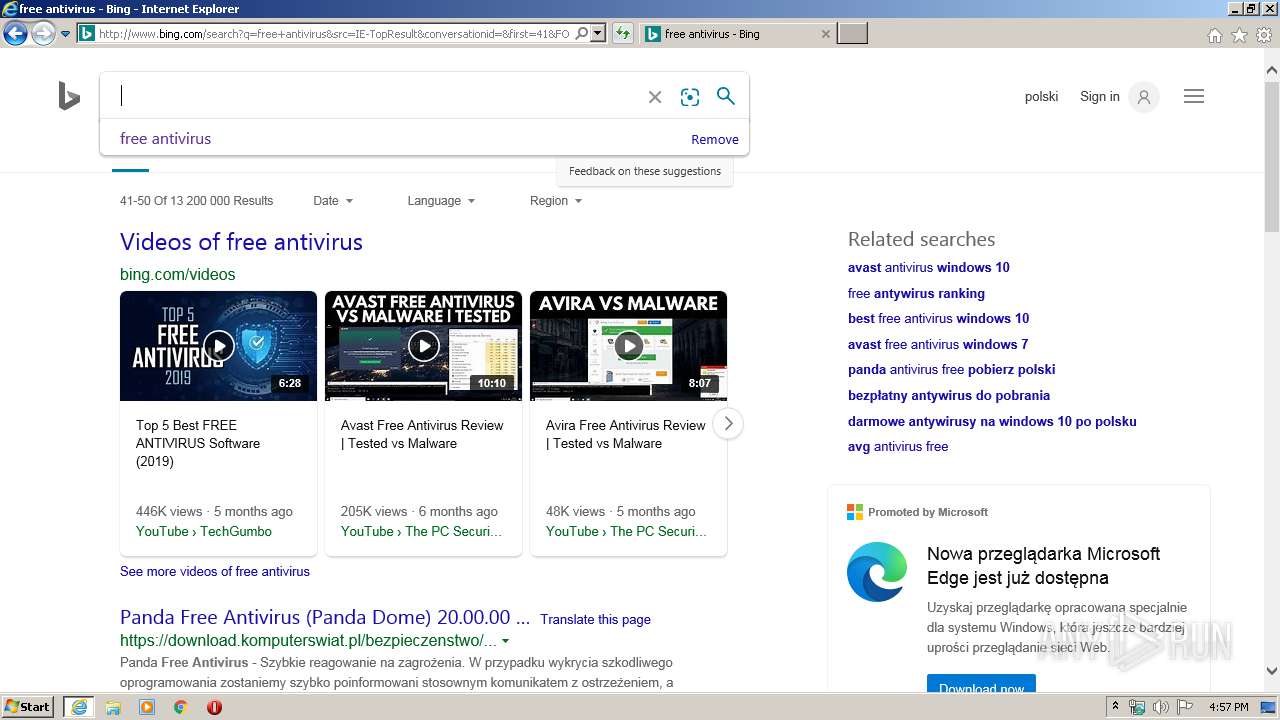Open Internet Explorer in taskbar
This screenshot has width=1280, height=720.
[x=79, y=707]
